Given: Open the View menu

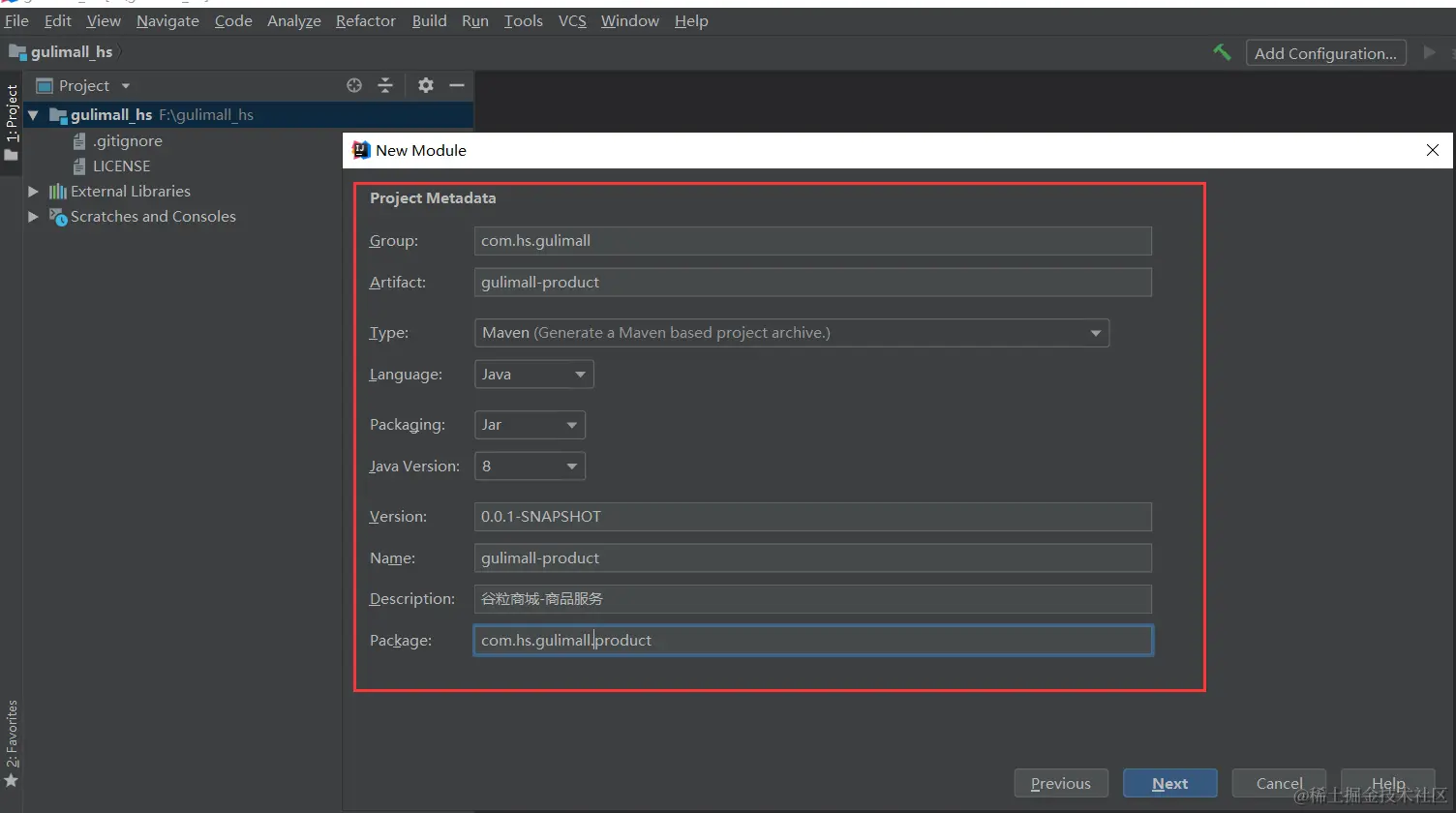Looking at the screenshot, I should tap(104, 21).
